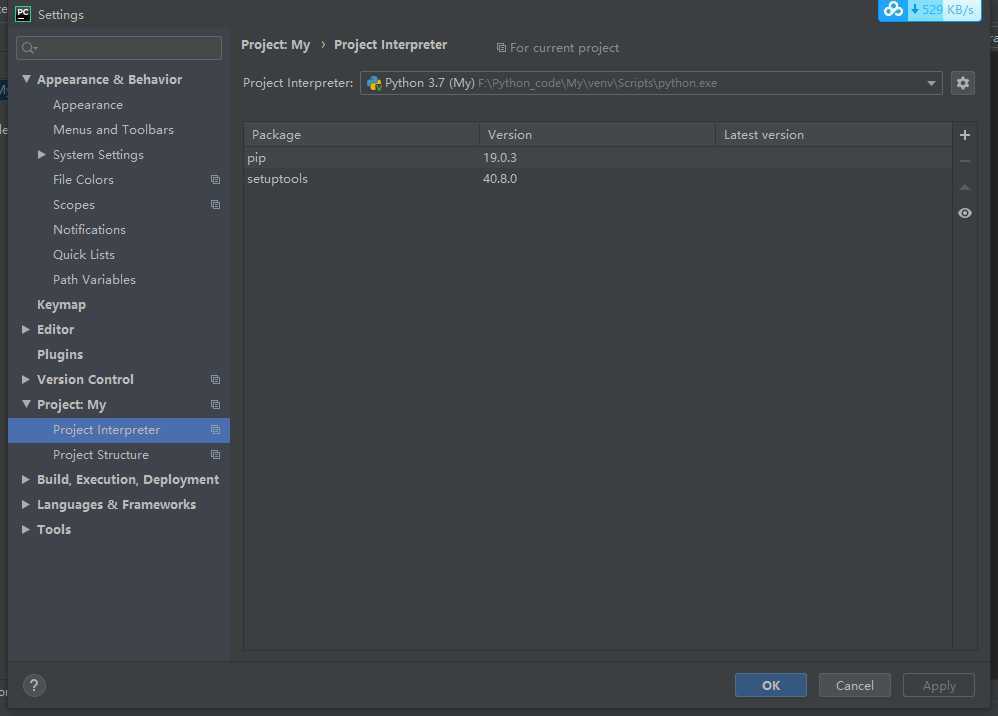This screenshot has height=716, width=998.
Task: Open Path Variables settings
Action: (x=94, y=280)
